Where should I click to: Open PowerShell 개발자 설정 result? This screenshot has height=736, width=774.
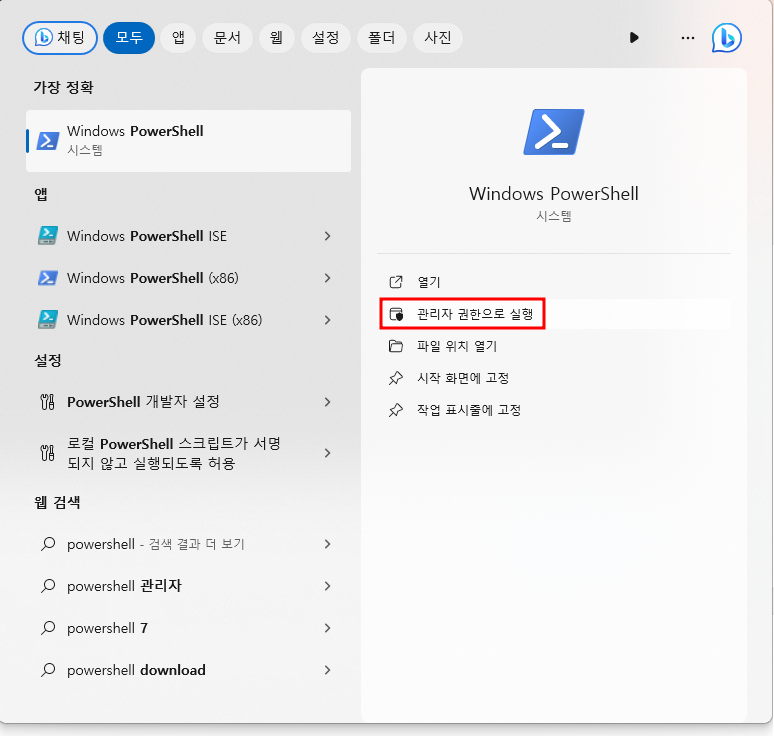click(189, 402)
